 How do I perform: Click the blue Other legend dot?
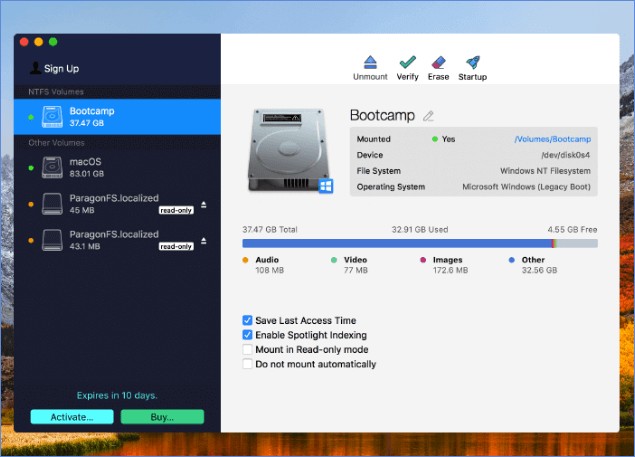[512, 260]
